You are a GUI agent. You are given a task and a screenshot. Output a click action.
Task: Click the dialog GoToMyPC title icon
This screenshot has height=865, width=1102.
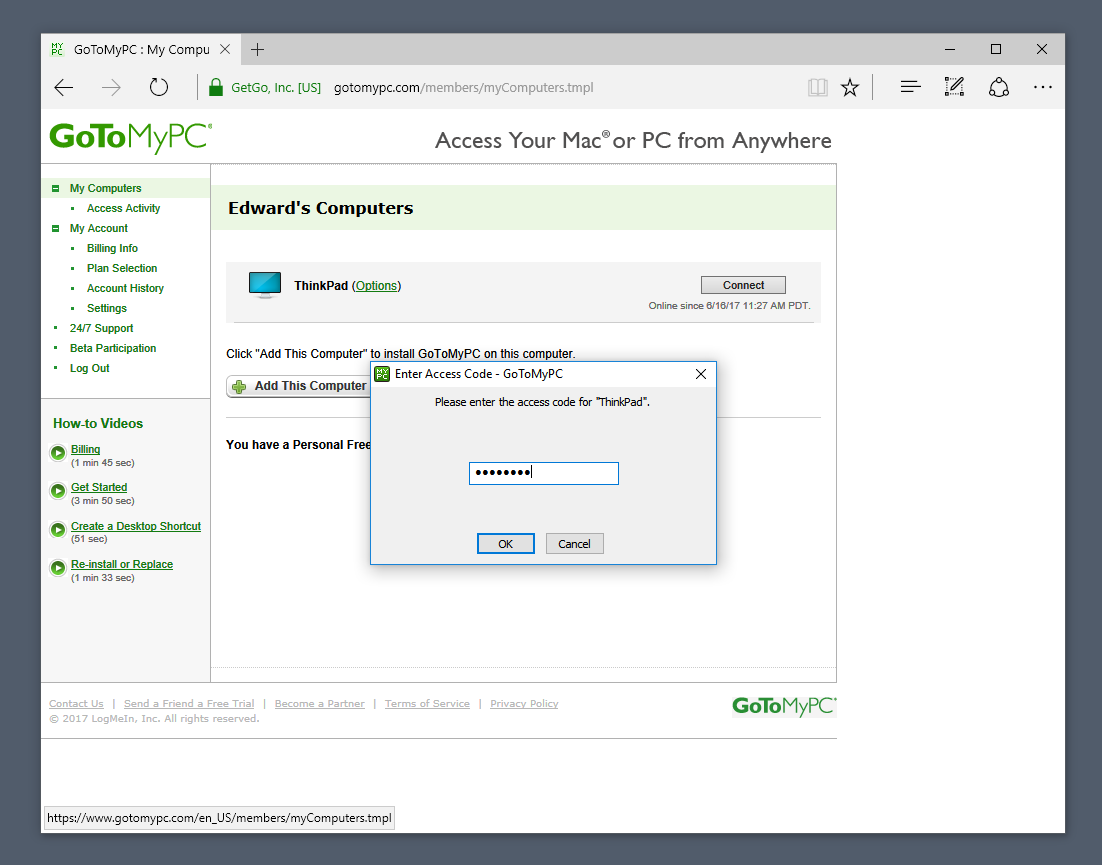pos(382,374)
